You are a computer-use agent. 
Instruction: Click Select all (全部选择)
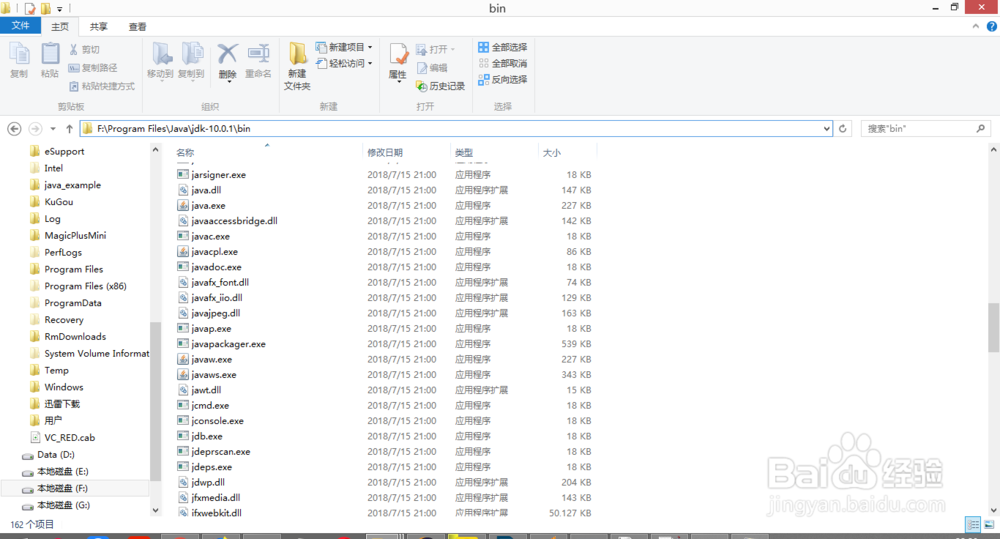pyautogui.click(x=503, y=47)
